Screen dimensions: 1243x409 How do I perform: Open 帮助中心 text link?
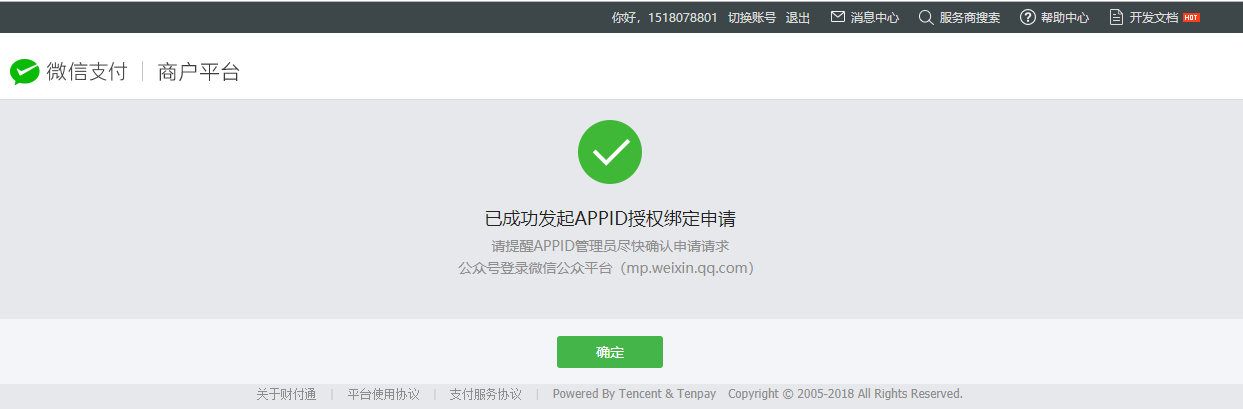click(x=1065, y=18)
